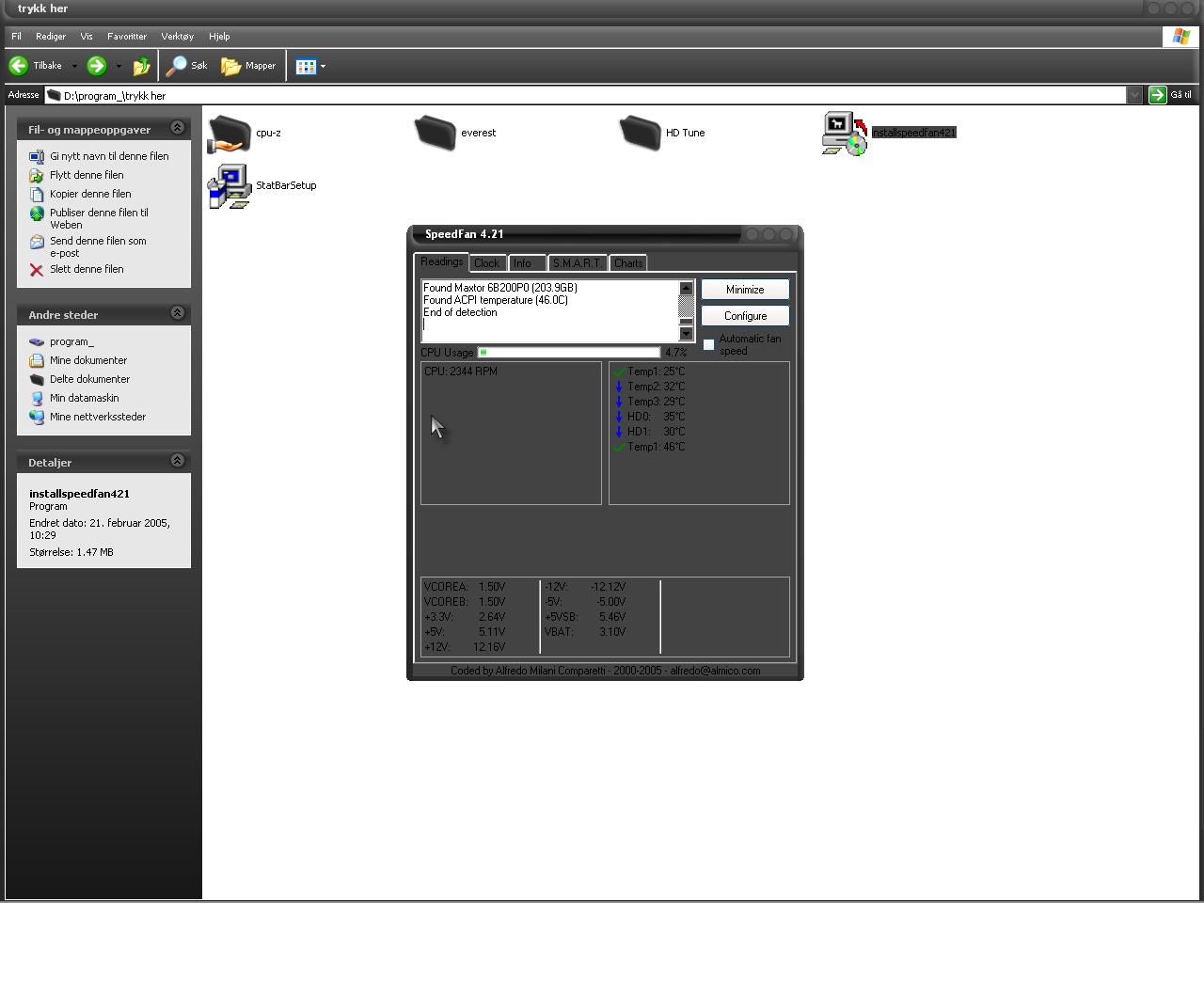
Task: Click the program_ drive icon
Action: coord(37,342)
